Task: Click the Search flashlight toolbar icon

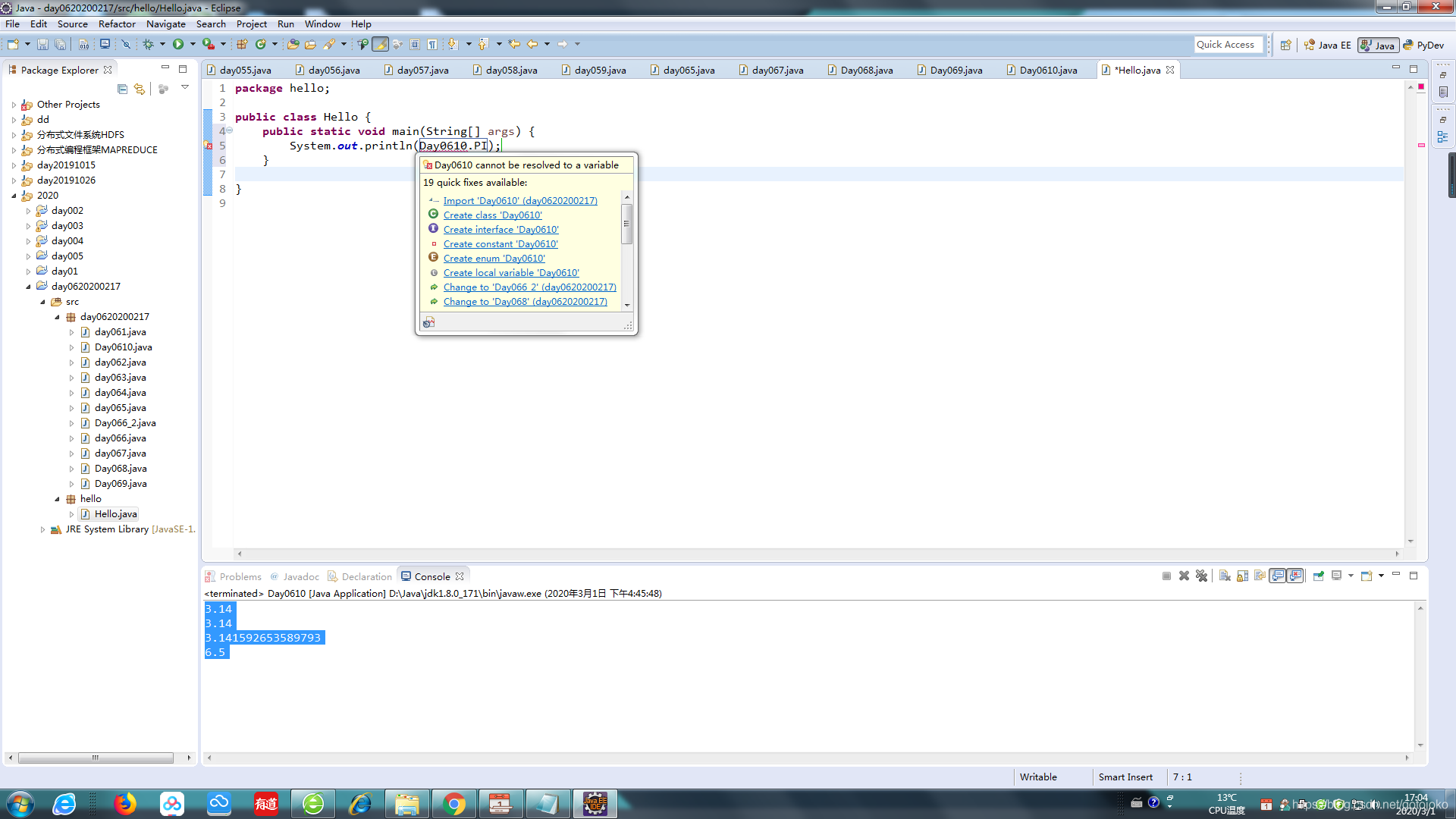Action: pyautogui.click(x=329, y=45)
